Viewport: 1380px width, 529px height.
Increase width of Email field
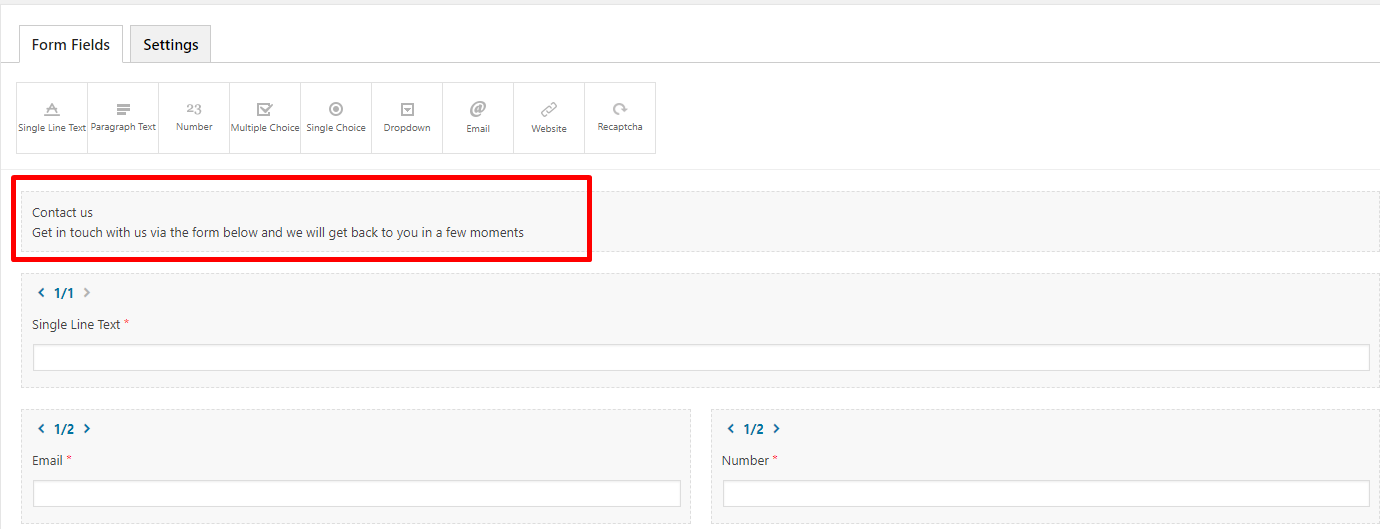[87, 429]
